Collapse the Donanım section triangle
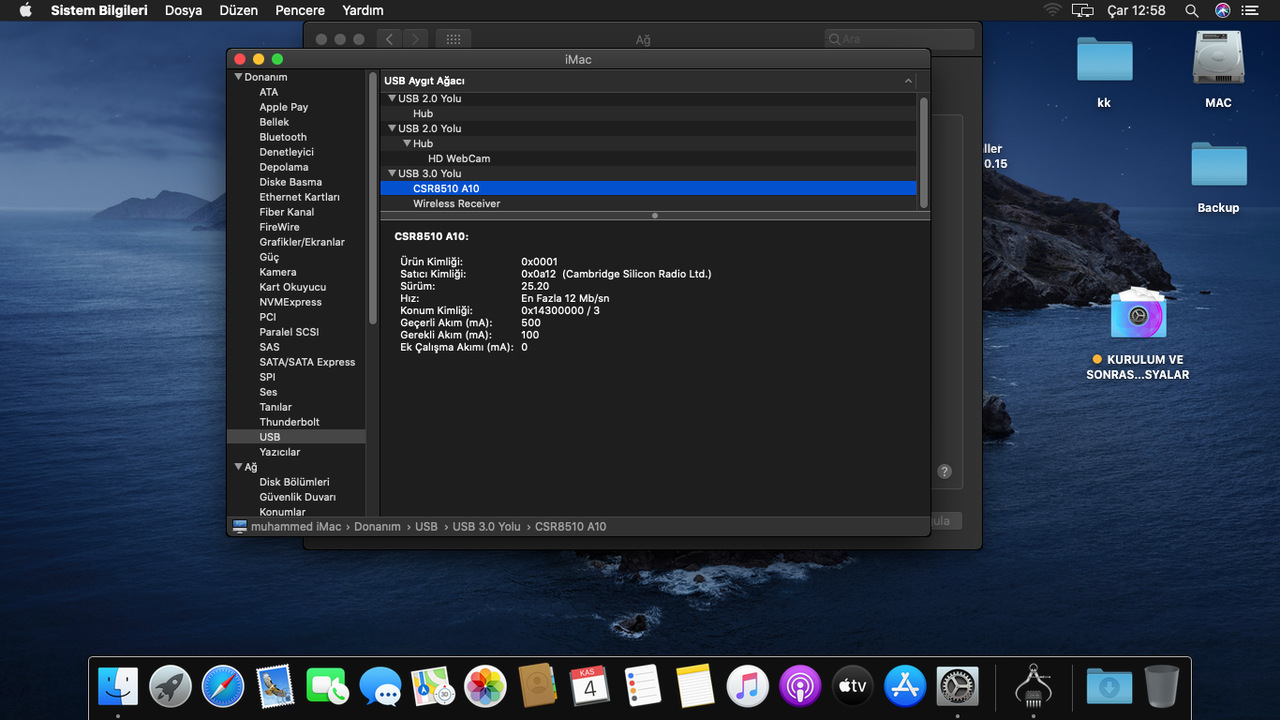 pos(239,77)
